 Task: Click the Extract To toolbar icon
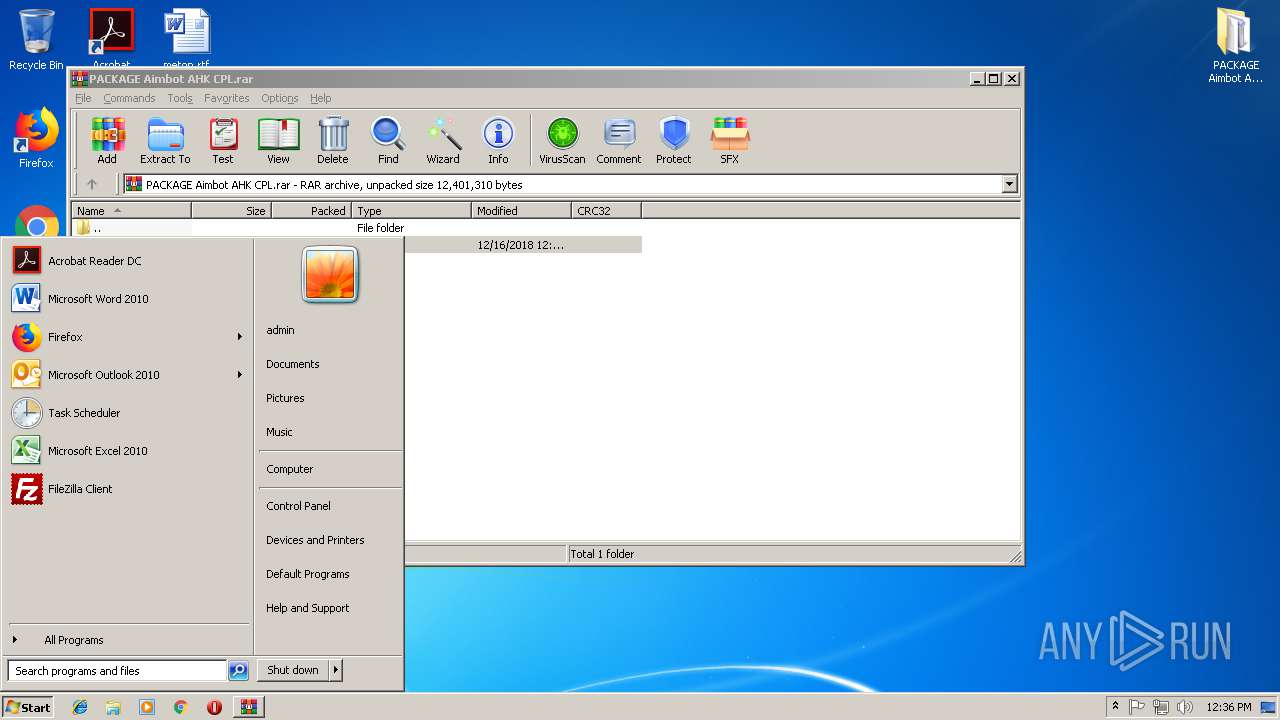(x=165, y=140)
